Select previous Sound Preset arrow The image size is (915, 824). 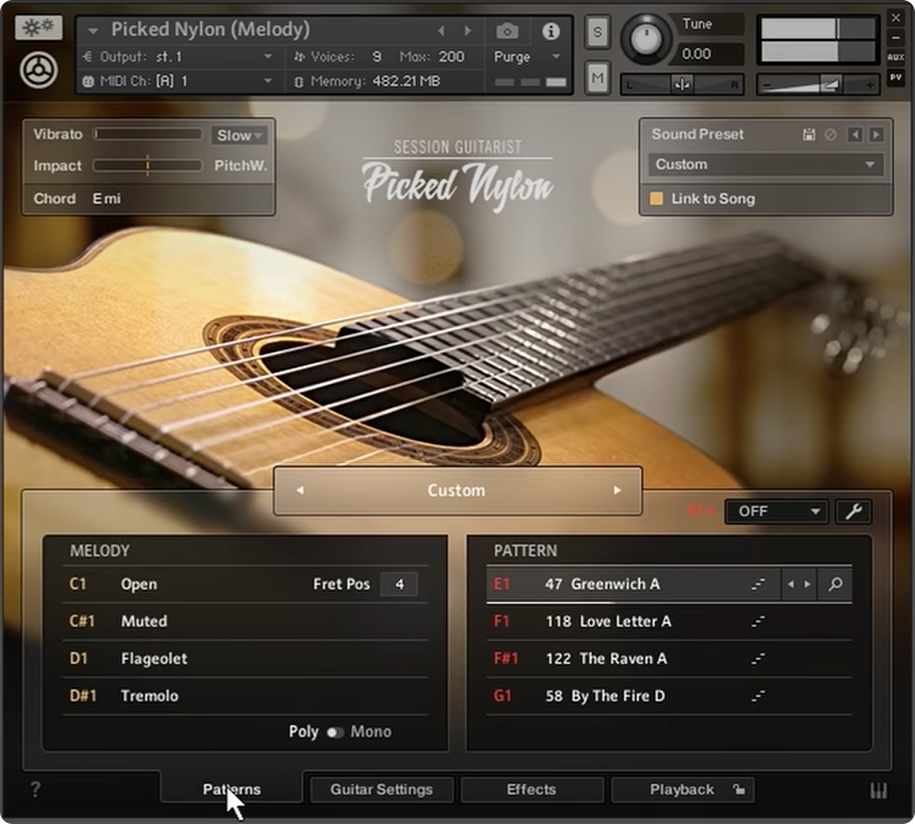click(x=855, y=135)
